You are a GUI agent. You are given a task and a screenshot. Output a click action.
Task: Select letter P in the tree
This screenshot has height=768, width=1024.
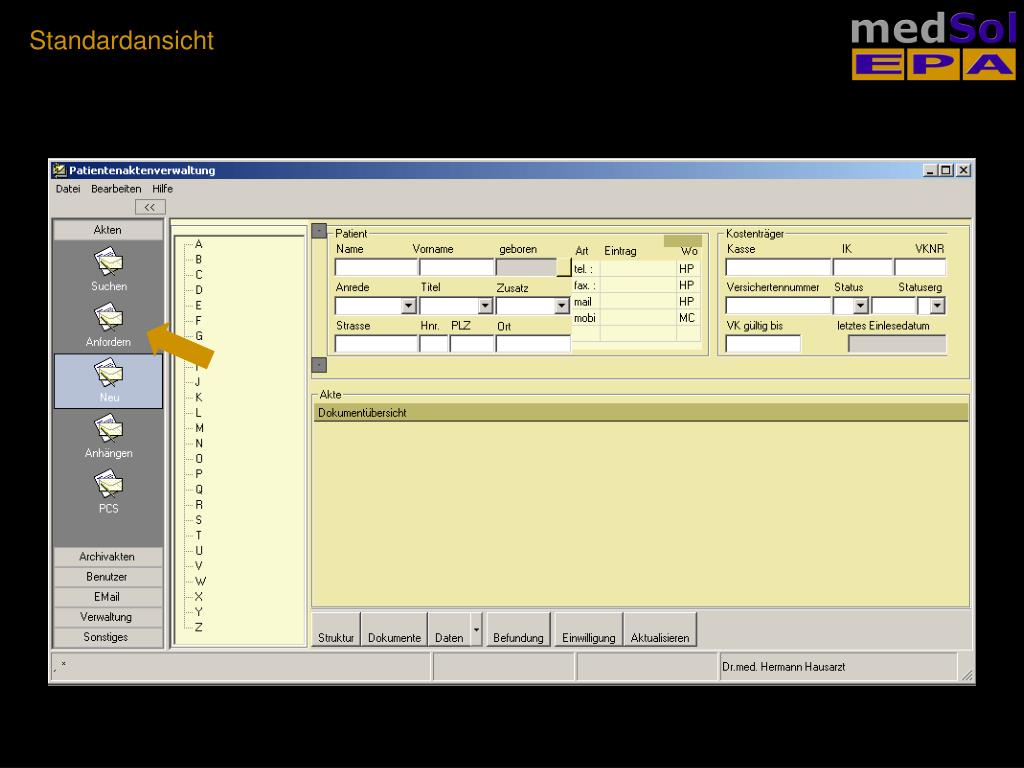point(199,473)
